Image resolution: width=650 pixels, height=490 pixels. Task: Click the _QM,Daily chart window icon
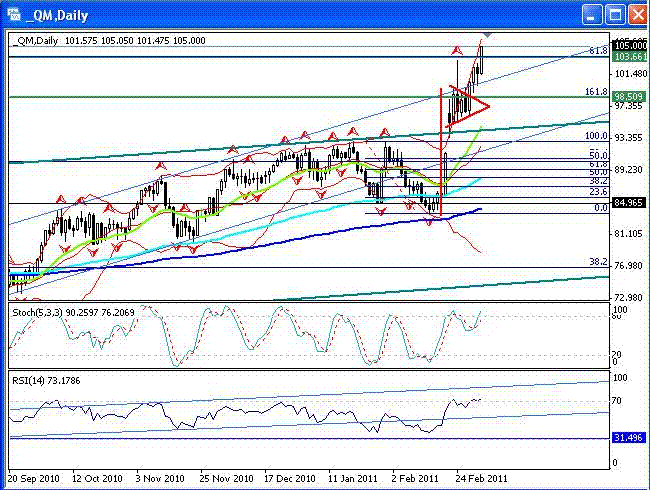pyautogui.click(x=14, y=15)
